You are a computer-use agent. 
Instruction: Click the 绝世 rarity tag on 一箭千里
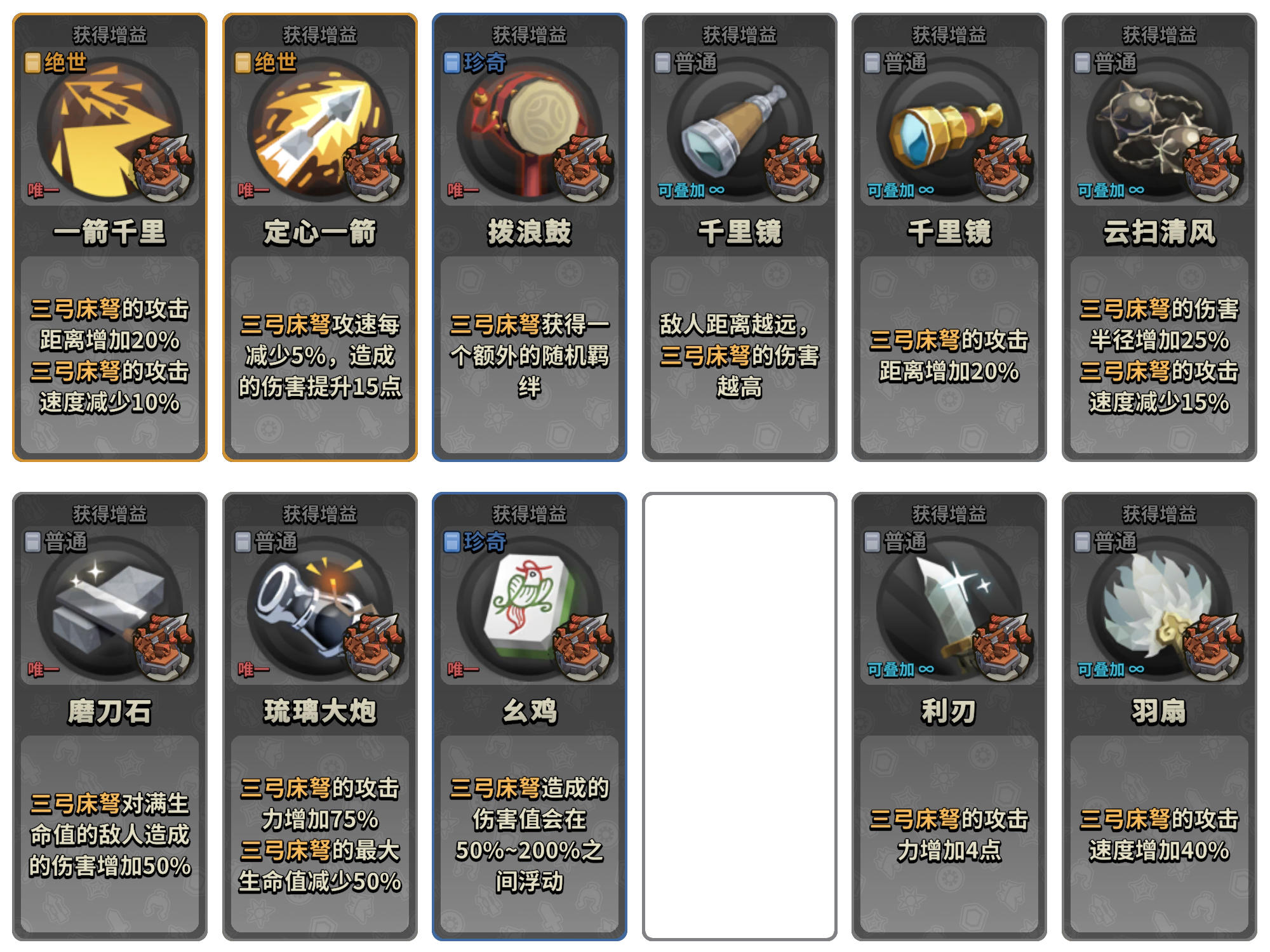click(56, 62)
